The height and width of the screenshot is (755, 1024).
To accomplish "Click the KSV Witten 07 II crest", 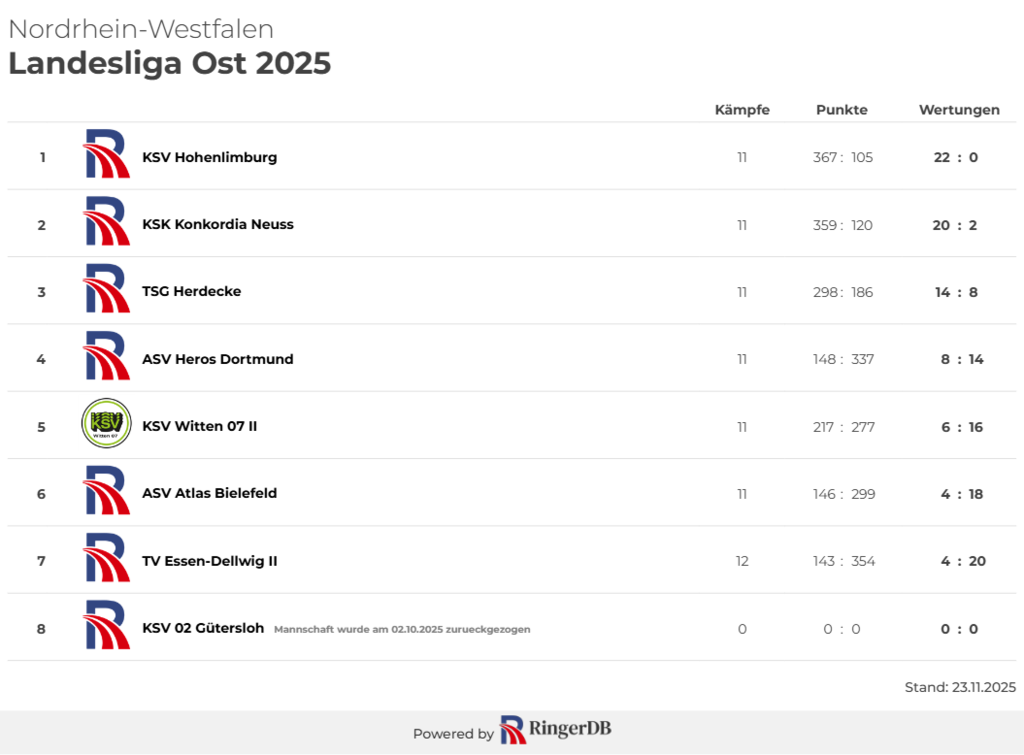I will 106,424.
